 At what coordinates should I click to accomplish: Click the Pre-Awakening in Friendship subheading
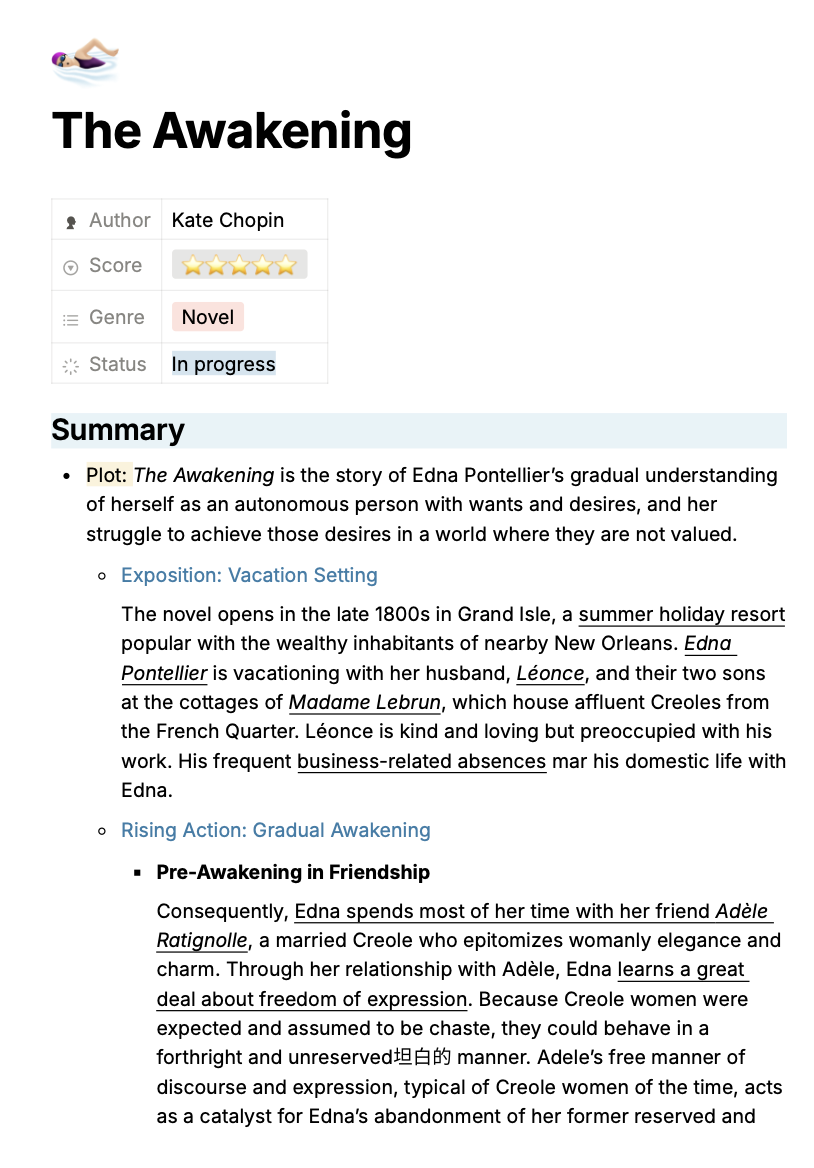[293, 872]
